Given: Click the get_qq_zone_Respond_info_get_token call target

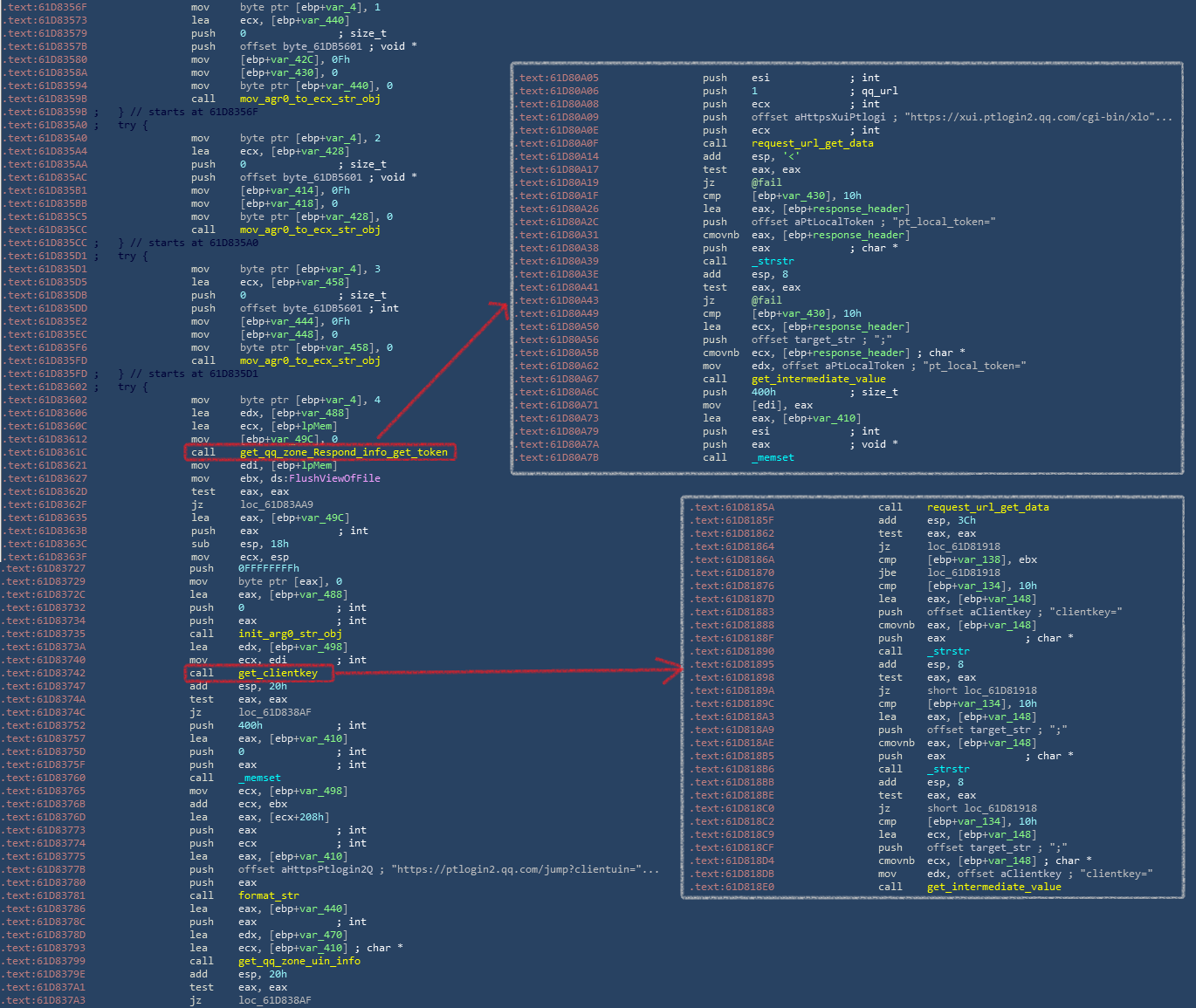Looking at the screenshot, I should (x=343, y=452).
